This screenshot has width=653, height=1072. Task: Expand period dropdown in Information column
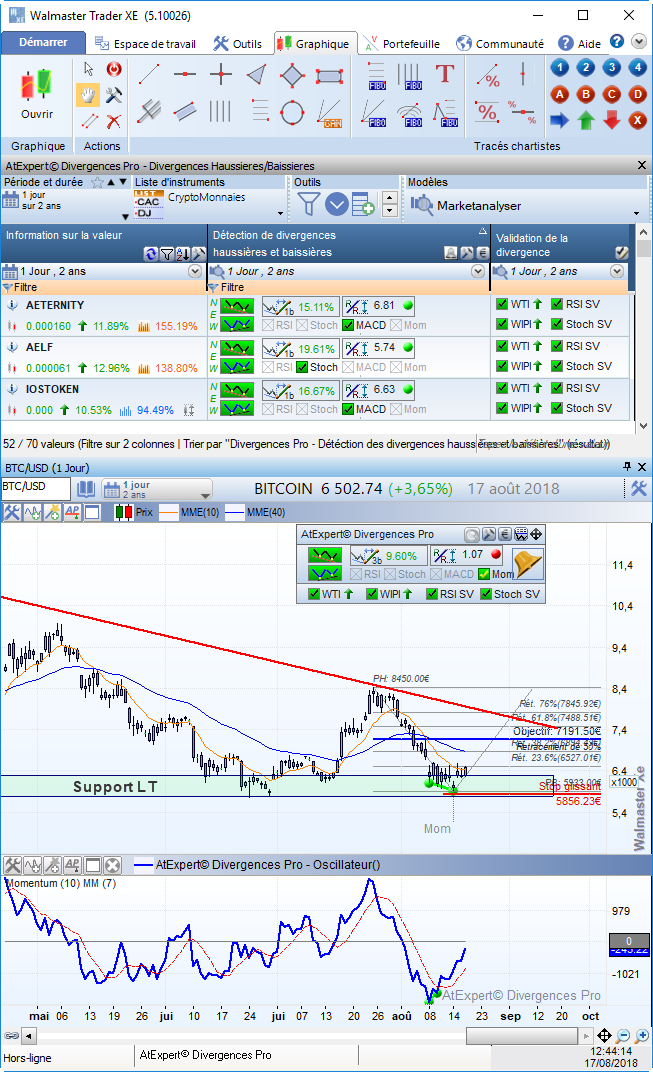195,271
